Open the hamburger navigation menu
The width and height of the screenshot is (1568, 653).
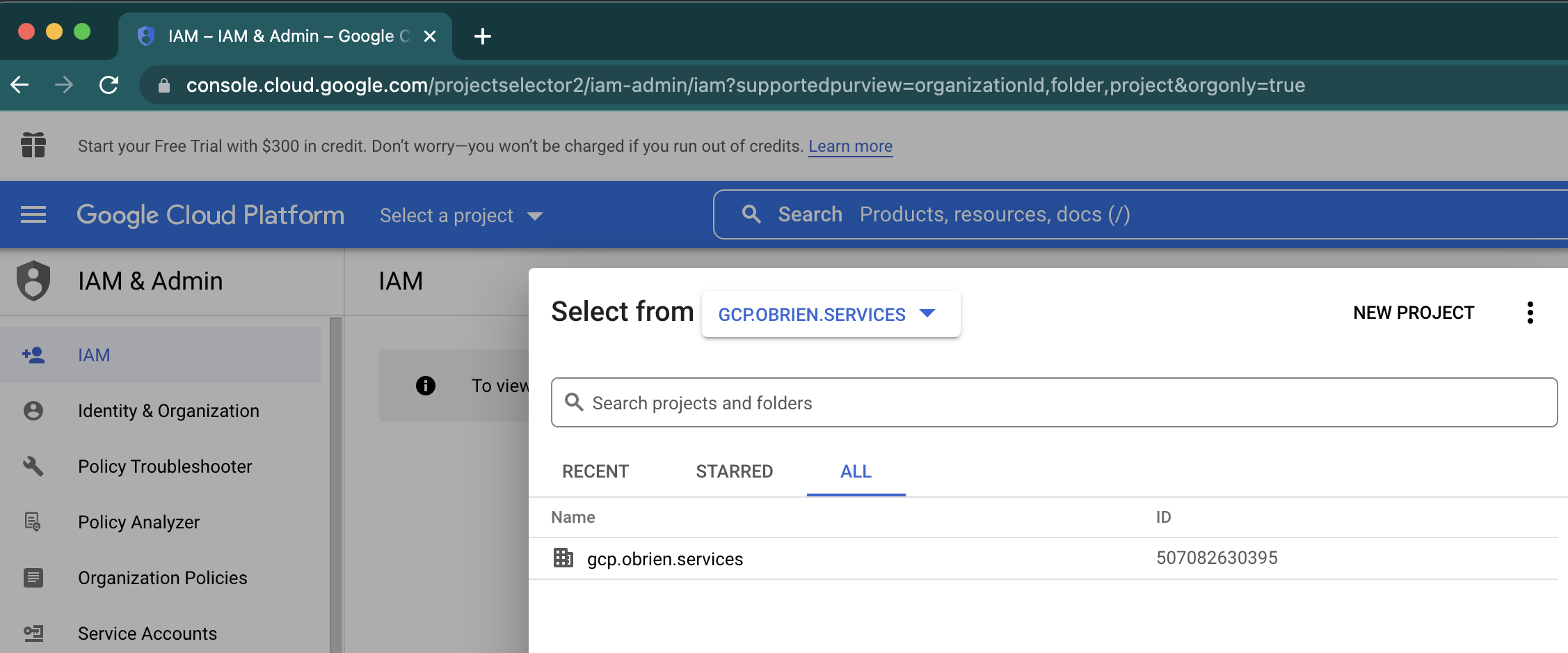tap(33, 215)
